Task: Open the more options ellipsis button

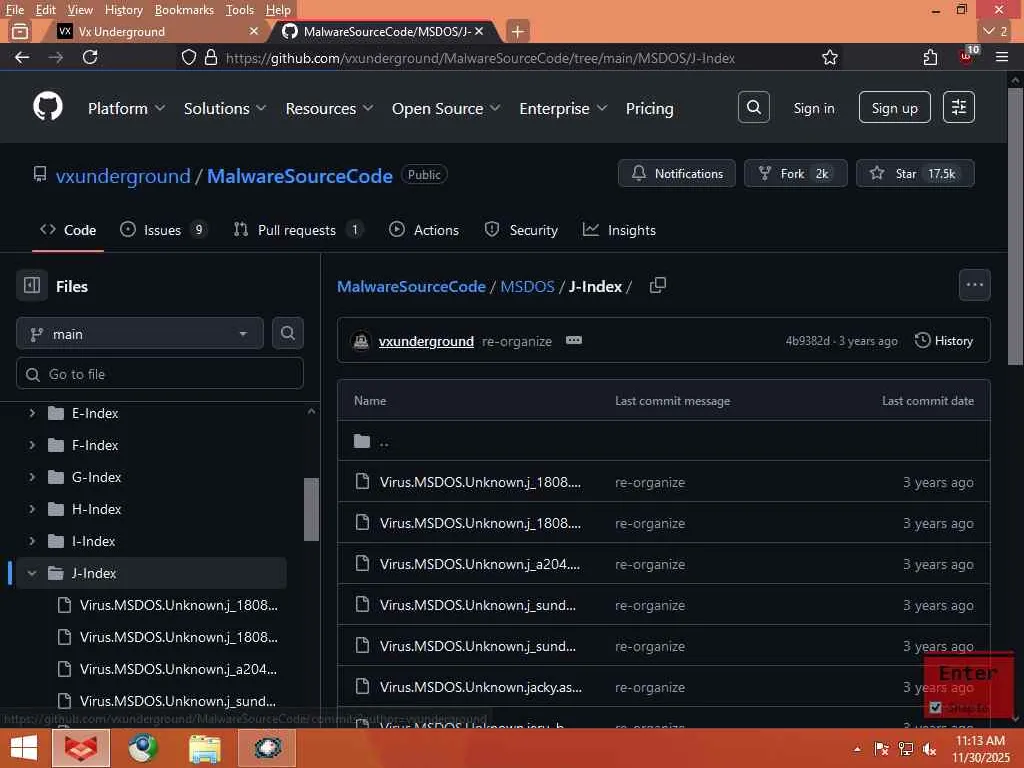Action: pyautogui.click(x=974, y=285)
